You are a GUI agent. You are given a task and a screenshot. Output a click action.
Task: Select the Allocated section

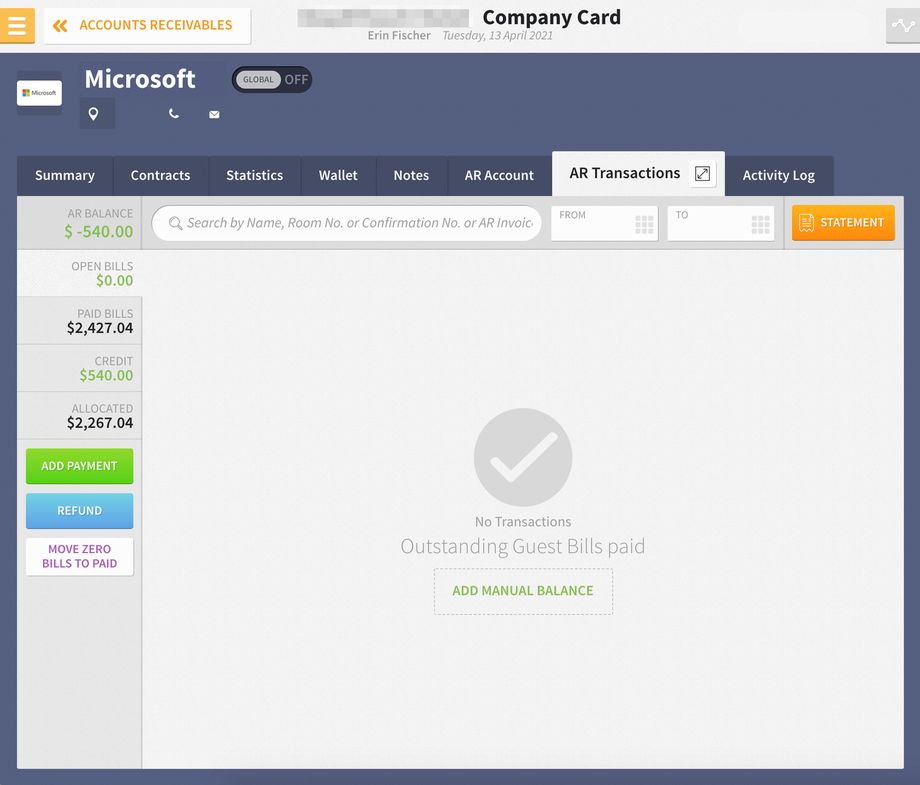click(79, 417)
